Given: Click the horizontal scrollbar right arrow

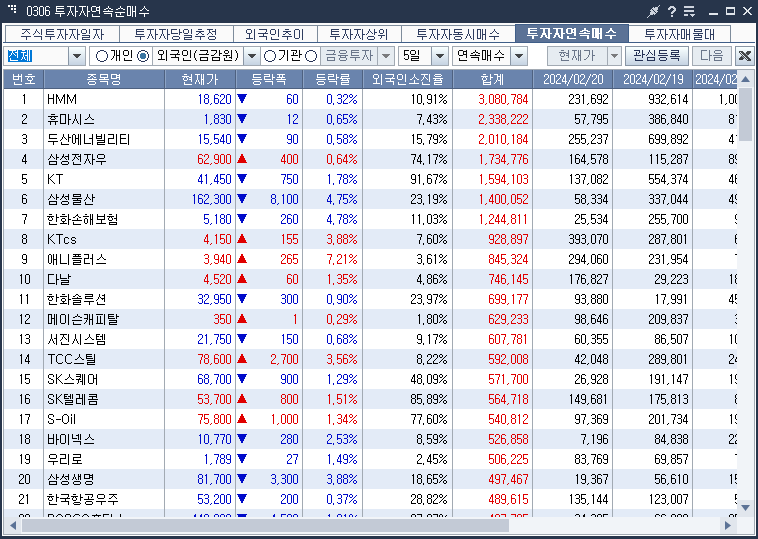Looking at the screenshot, I should click(x=728, y=525).
